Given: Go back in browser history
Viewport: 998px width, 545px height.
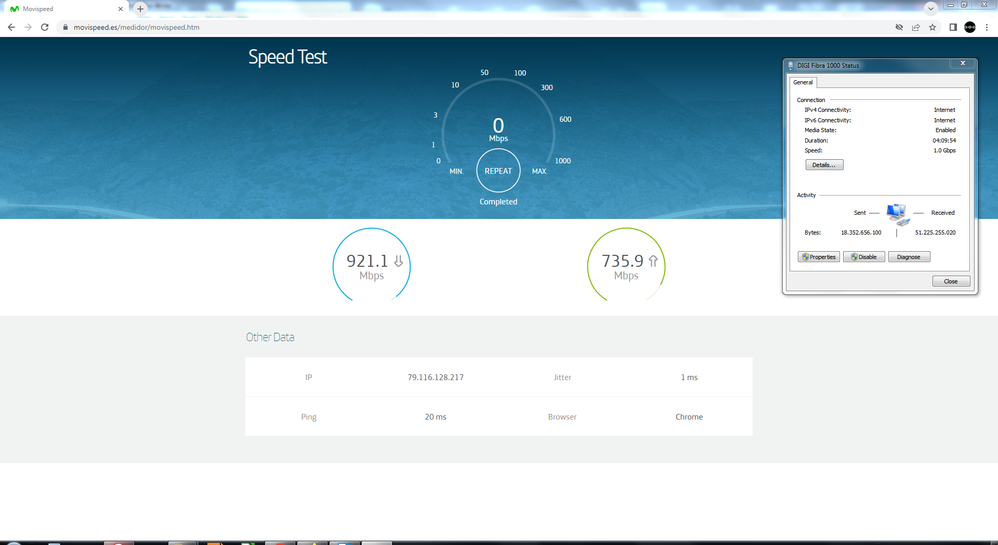Looking at the screenshot, I should click(x=11, y=27).
